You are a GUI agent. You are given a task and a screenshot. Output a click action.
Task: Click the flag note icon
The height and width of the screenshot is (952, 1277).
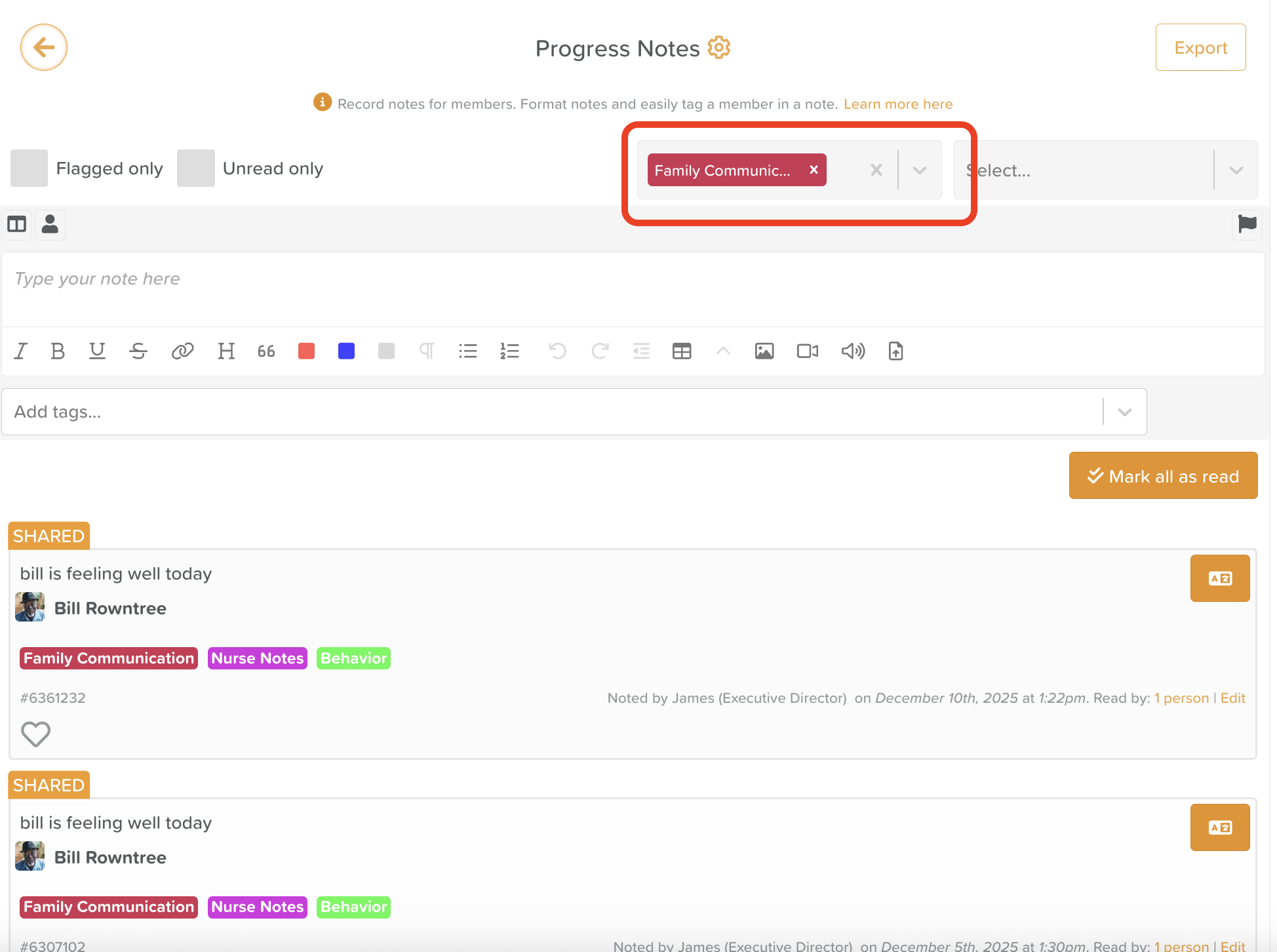click(1247, 224)
